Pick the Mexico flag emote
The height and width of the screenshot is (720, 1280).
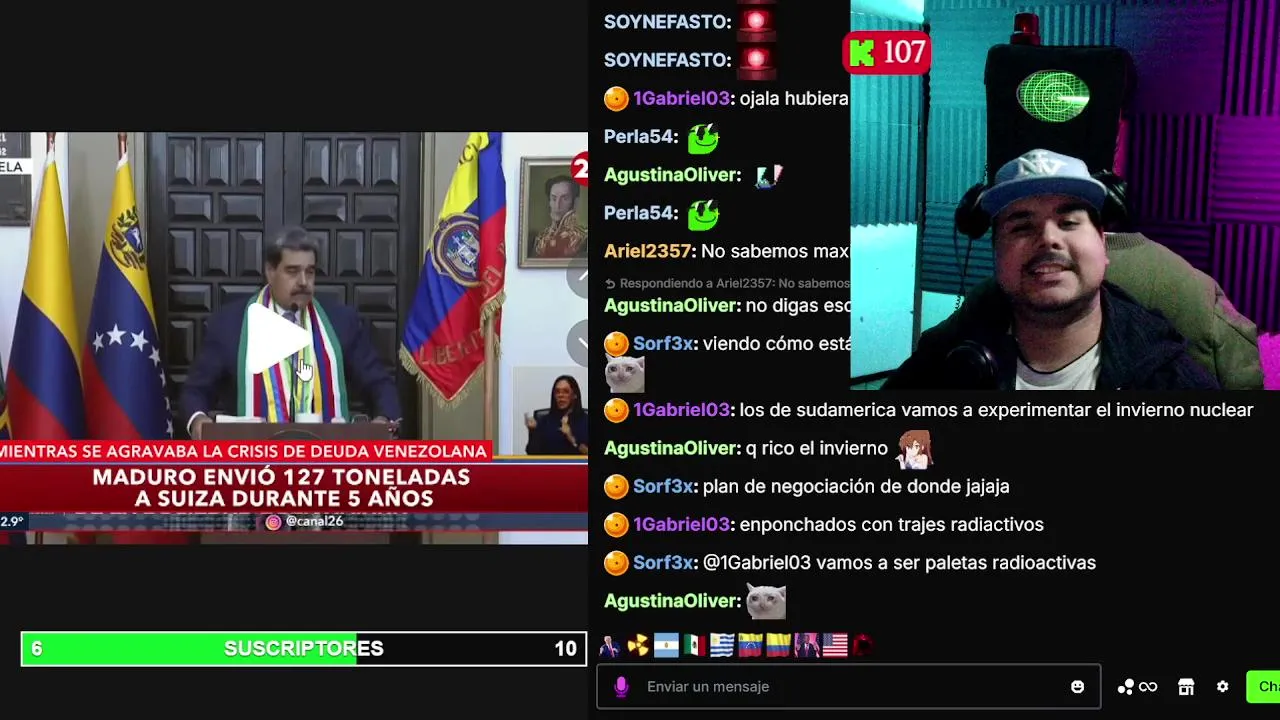pos(694,646)
